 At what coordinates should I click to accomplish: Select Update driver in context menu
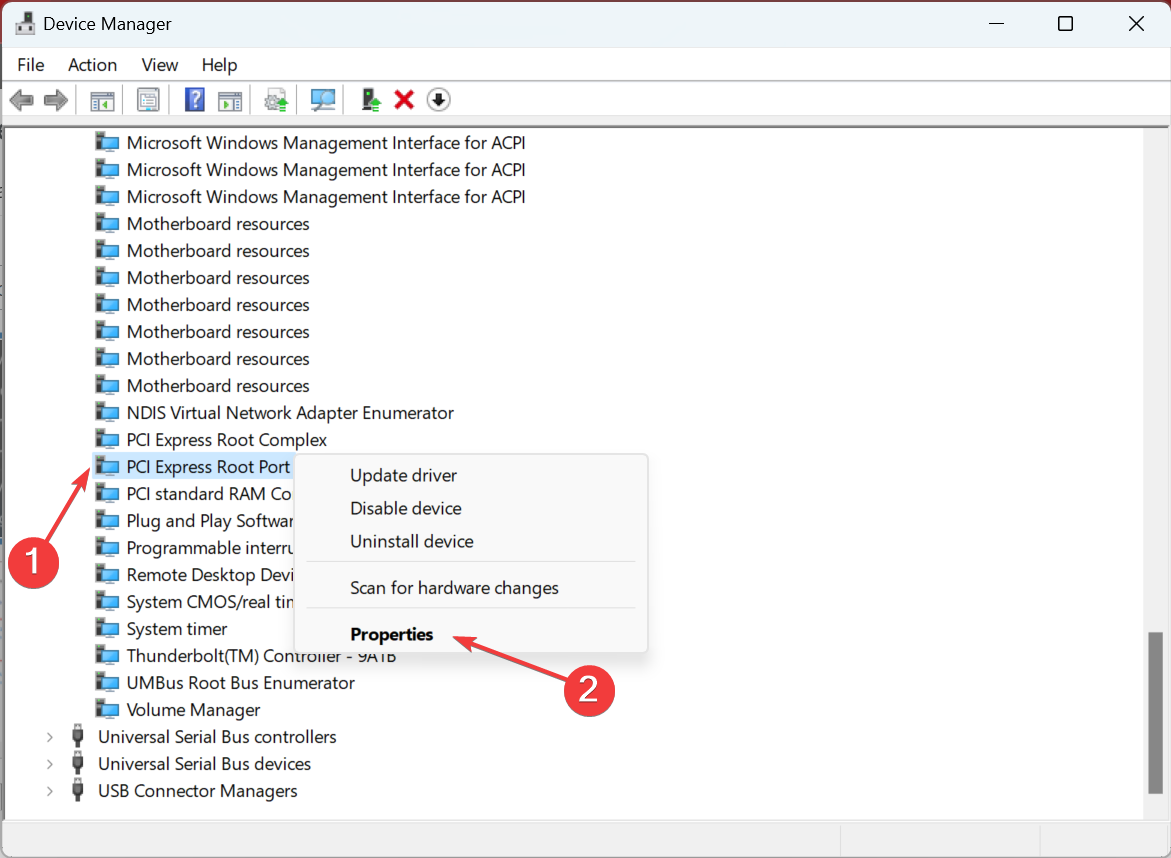(x=403, y=475)
